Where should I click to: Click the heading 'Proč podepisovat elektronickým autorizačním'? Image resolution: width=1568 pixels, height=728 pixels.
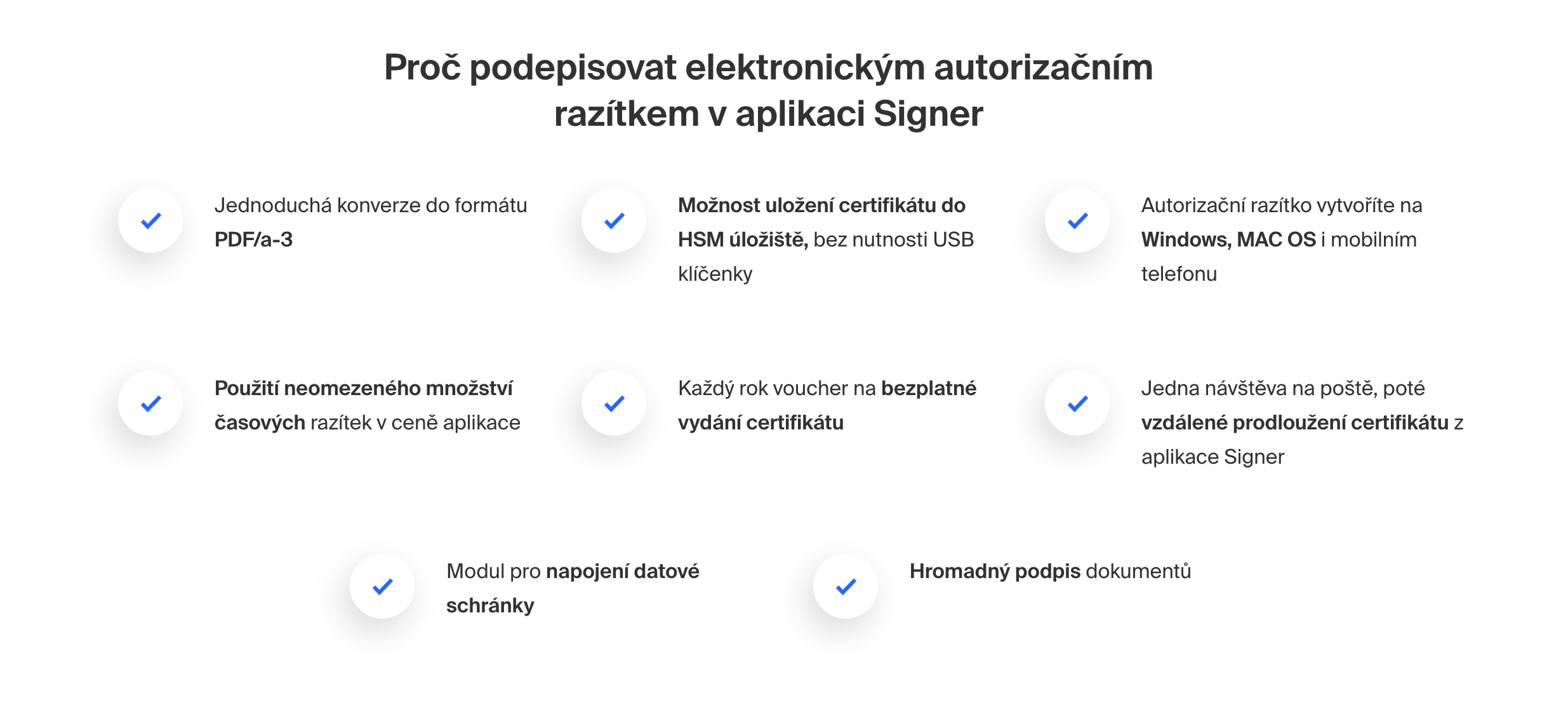click(x=768, y=67)
